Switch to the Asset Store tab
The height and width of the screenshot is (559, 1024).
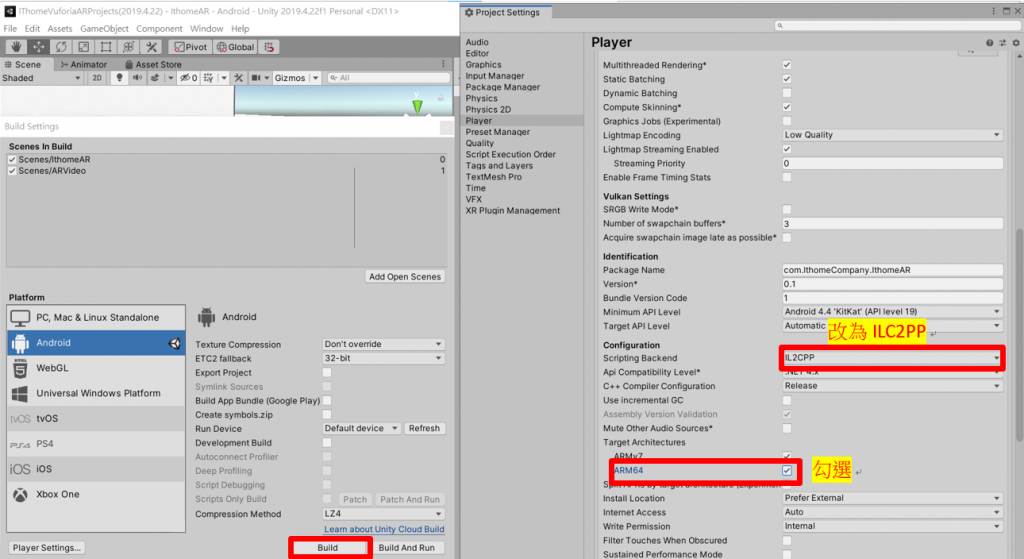tap(153, 64)
